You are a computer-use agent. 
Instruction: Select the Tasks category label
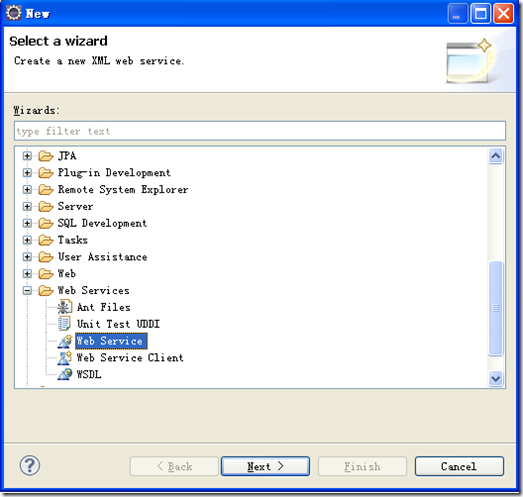(x=73, y=240)
